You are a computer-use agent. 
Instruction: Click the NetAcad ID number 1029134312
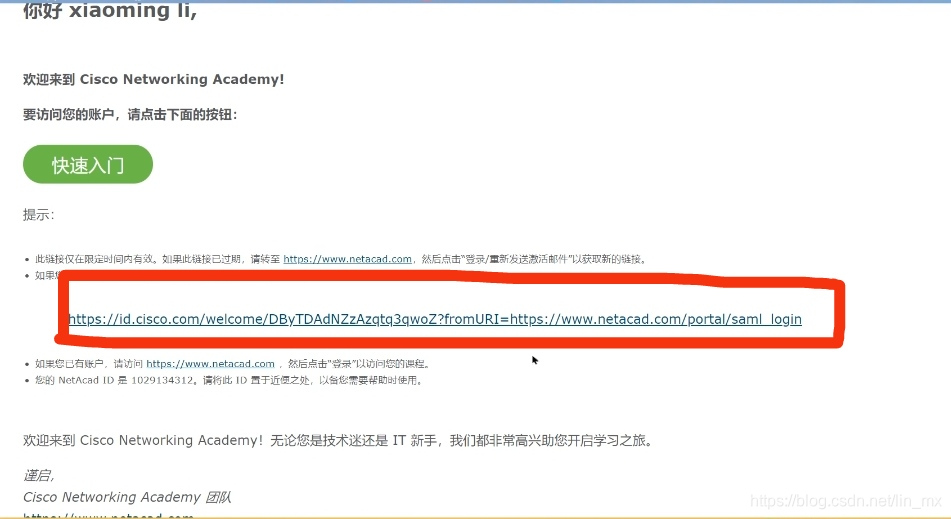[162, 380]
